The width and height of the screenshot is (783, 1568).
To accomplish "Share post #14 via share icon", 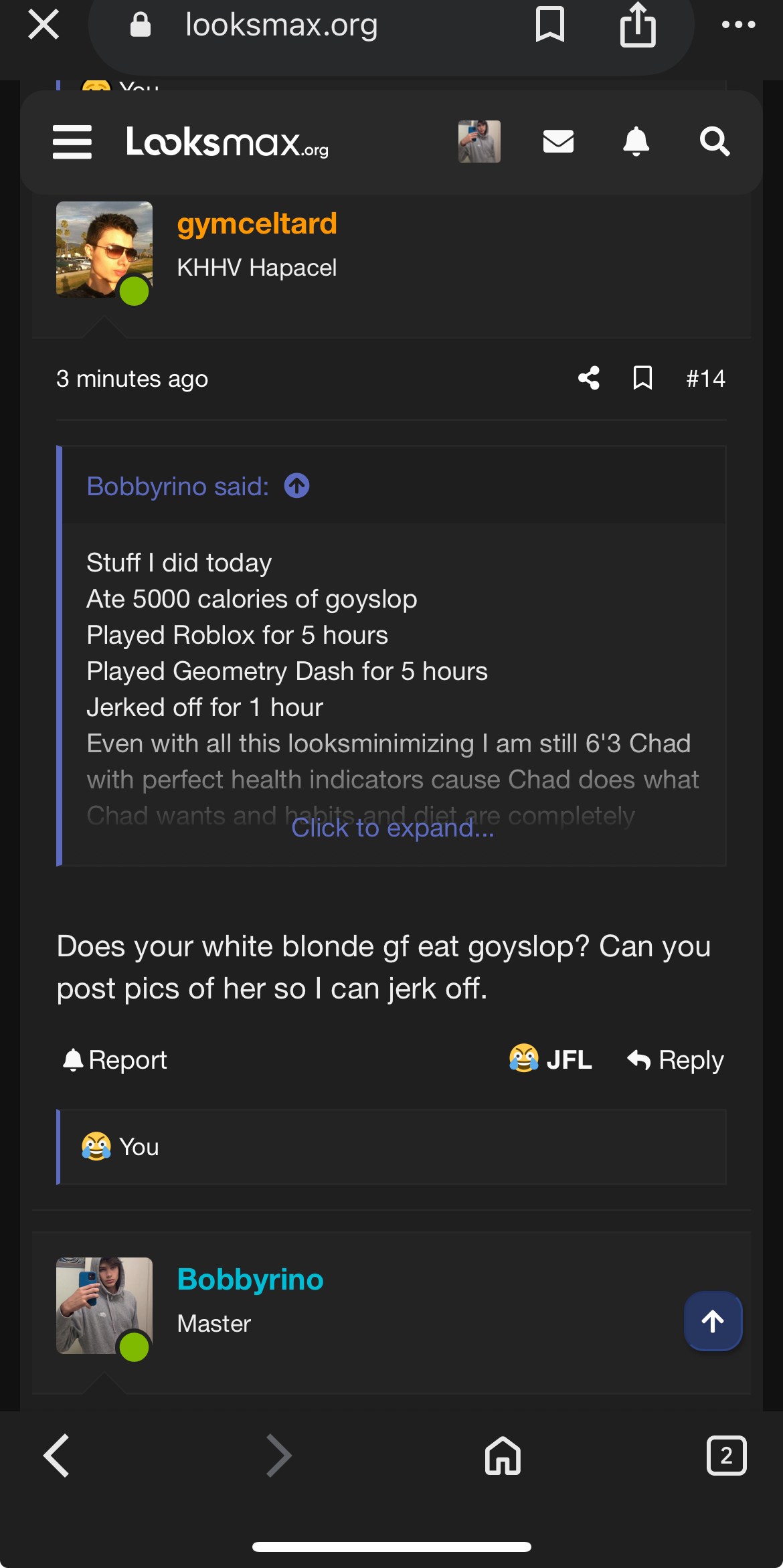I will [589, 378].
